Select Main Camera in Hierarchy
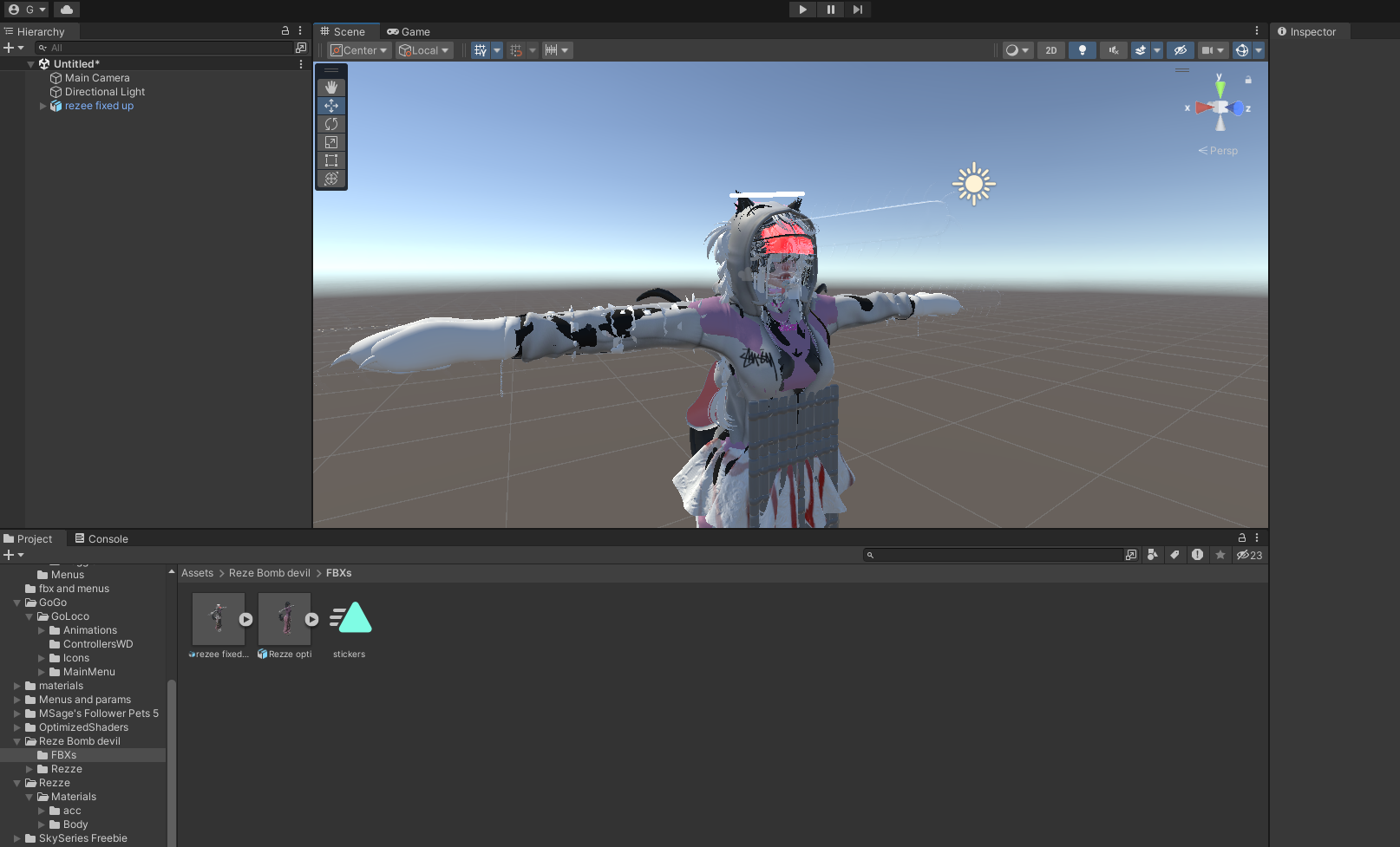Screen dimensions: 1400x847 (x=97, y=78)
